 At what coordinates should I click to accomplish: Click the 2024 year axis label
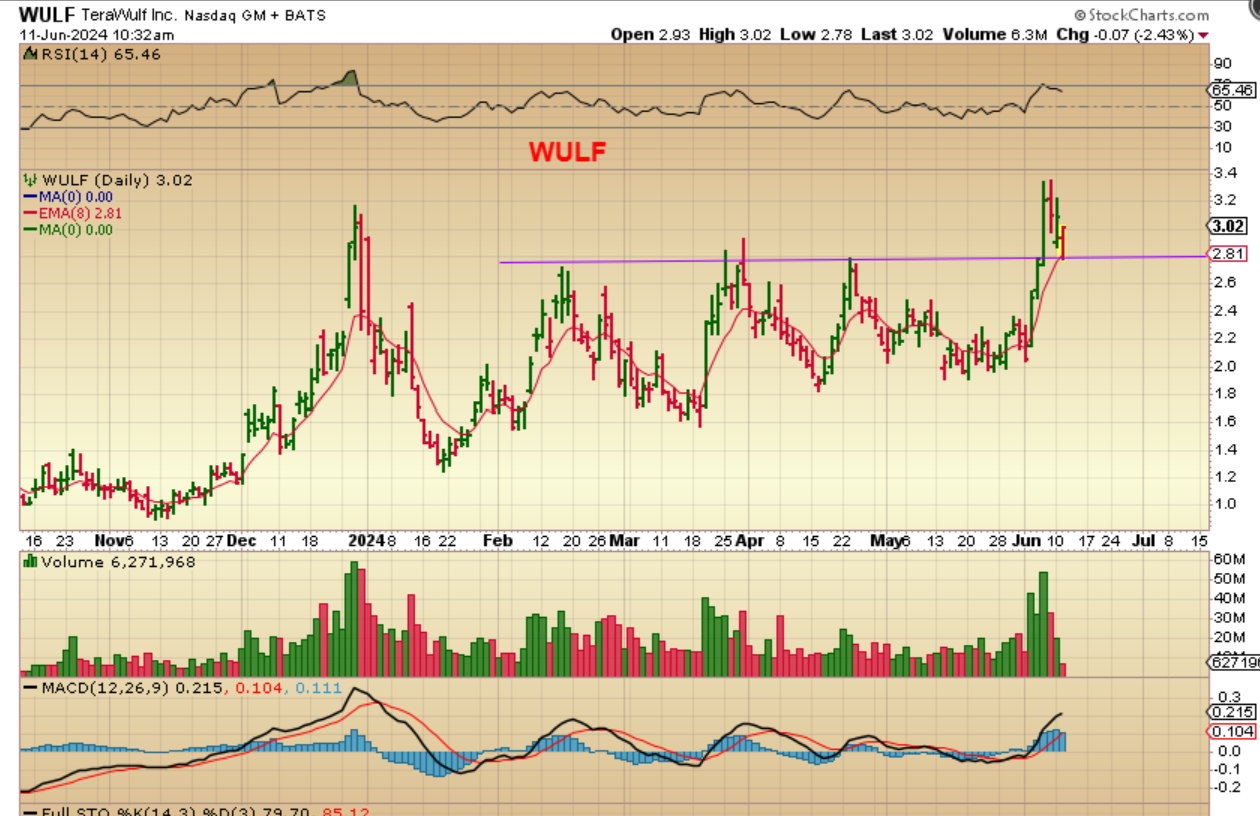pyautogui.click(x=366, y=540)
